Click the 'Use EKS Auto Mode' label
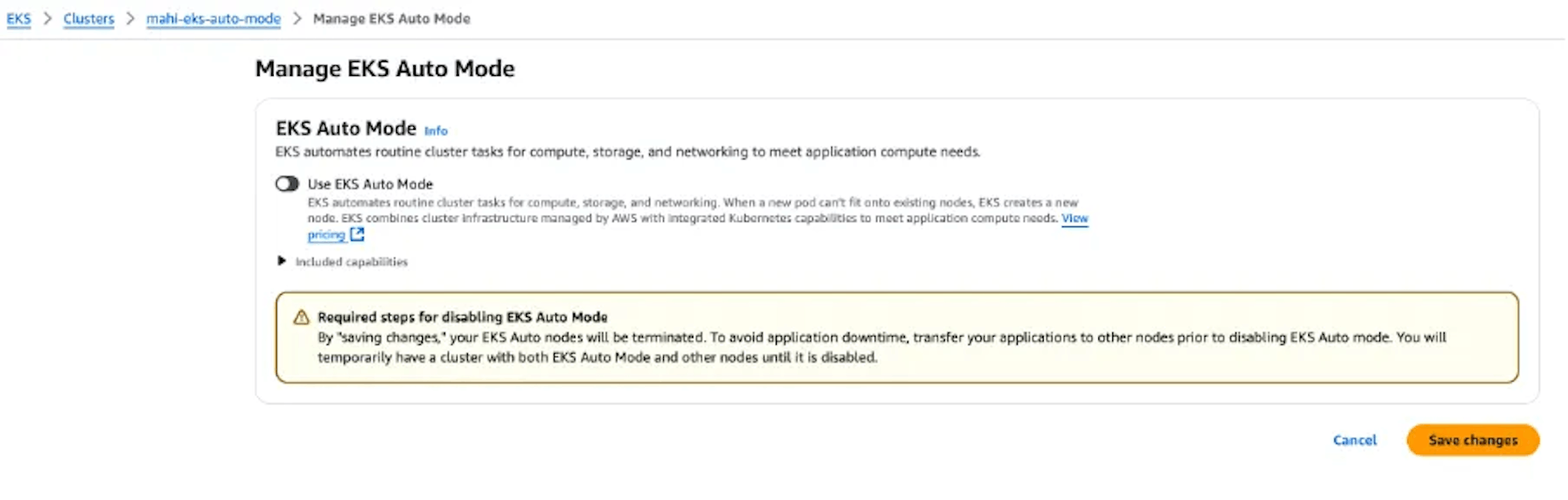 370,185
